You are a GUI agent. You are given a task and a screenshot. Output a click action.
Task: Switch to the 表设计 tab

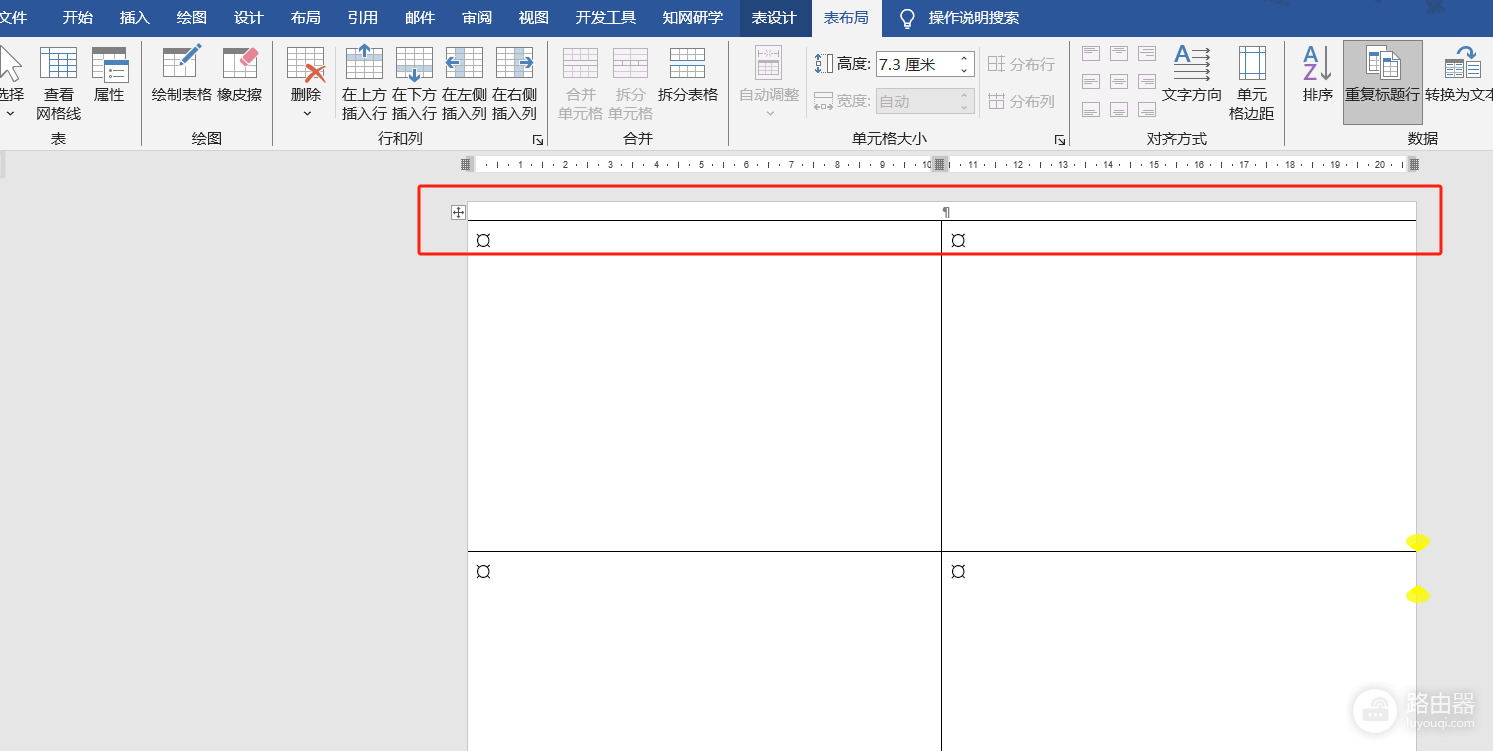774,18
